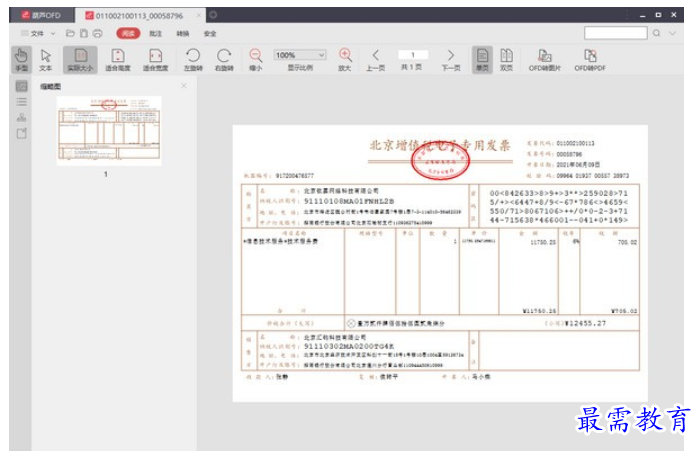
Task: Select page 1 thumbnail
Action: click(x=109, y=131)
